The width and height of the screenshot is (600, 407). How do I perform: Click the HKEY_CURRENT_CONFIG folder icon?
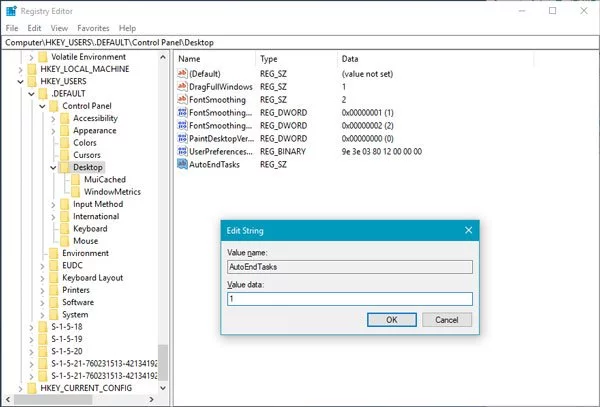(31, 387)
